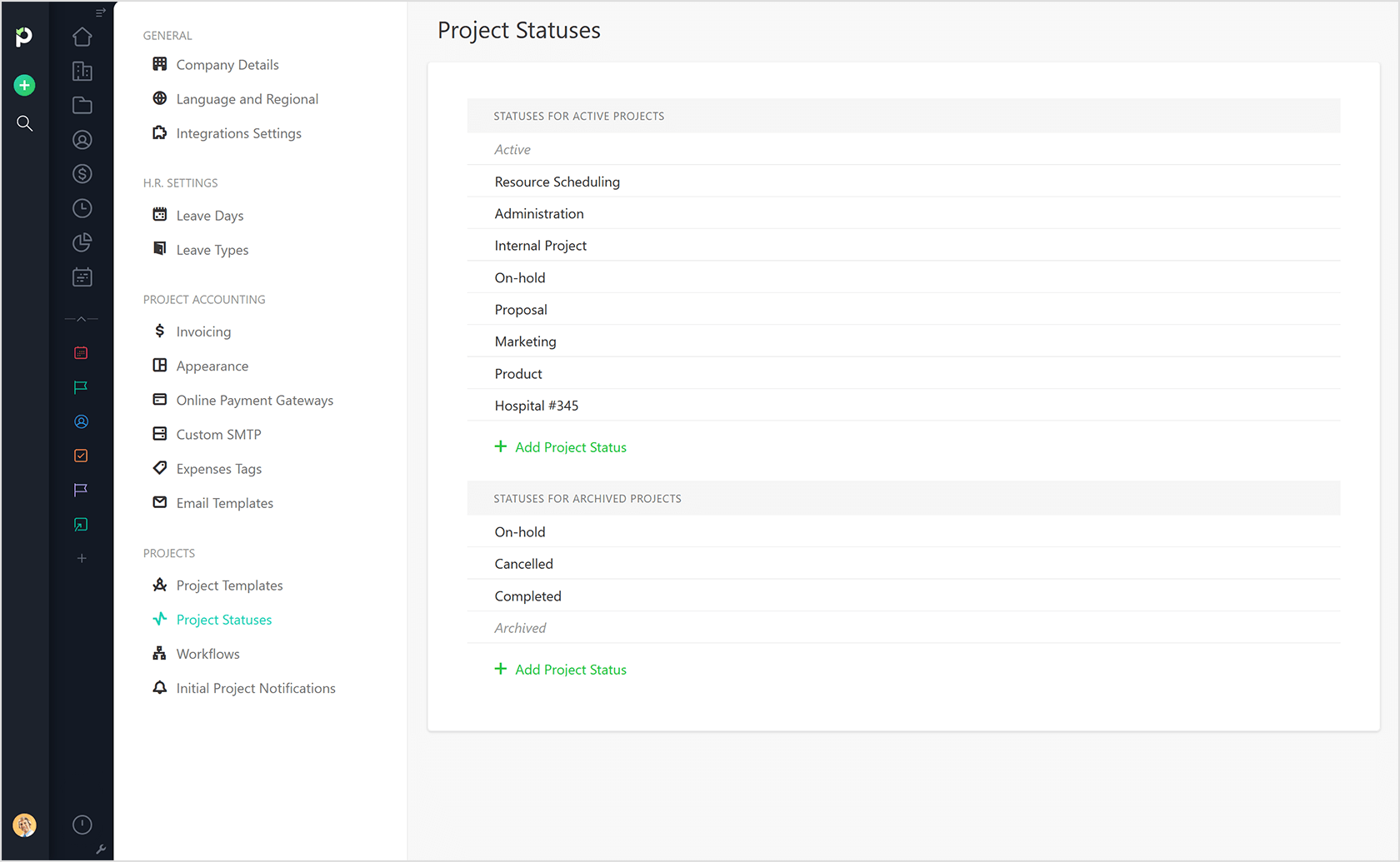
Task: Collapse the sidebar using the arrows icon
Action: 100,12
